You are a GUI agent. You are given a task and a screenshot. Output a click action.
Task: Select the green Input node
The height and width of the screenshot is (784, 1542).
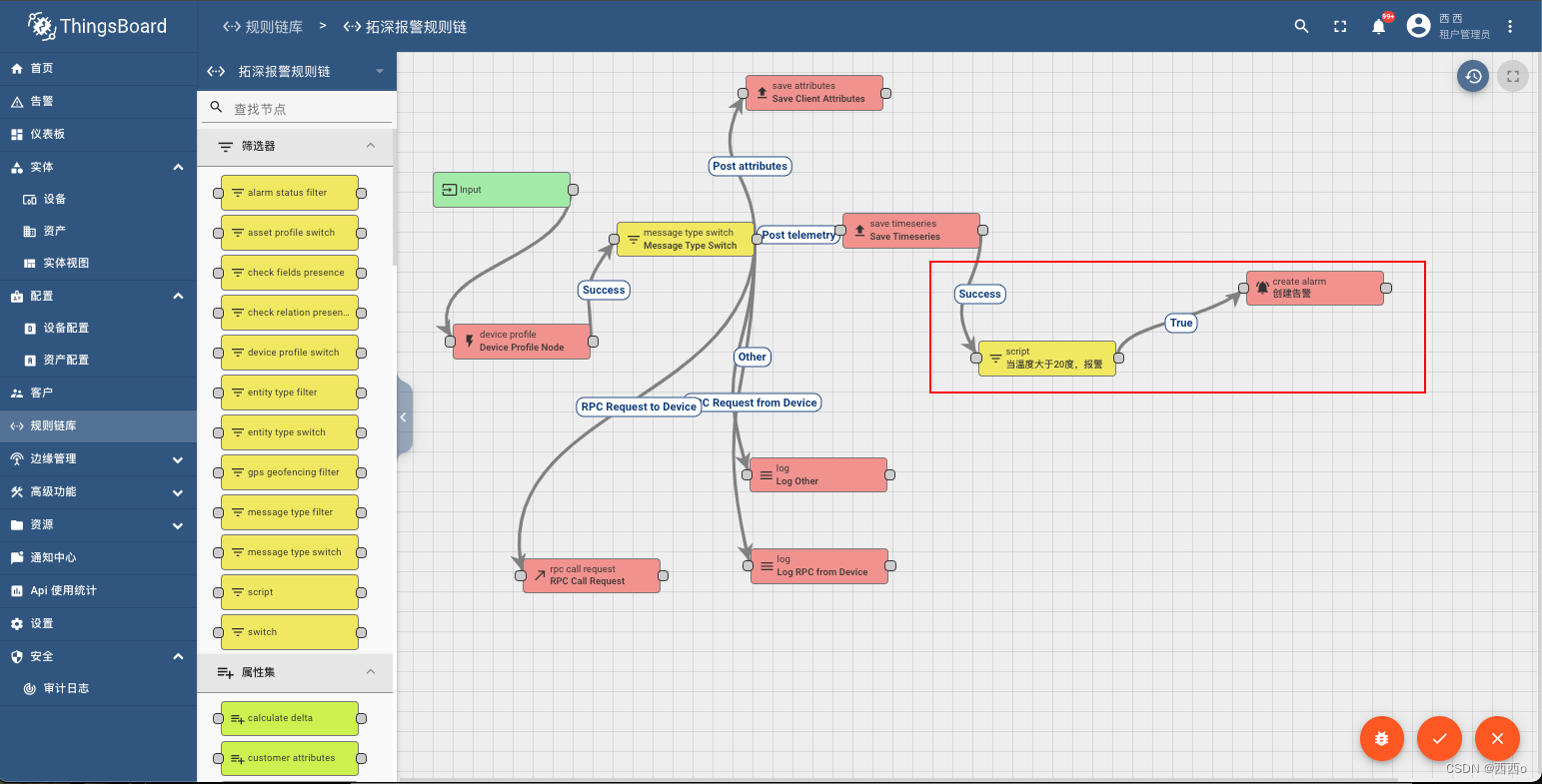[501, 190]
